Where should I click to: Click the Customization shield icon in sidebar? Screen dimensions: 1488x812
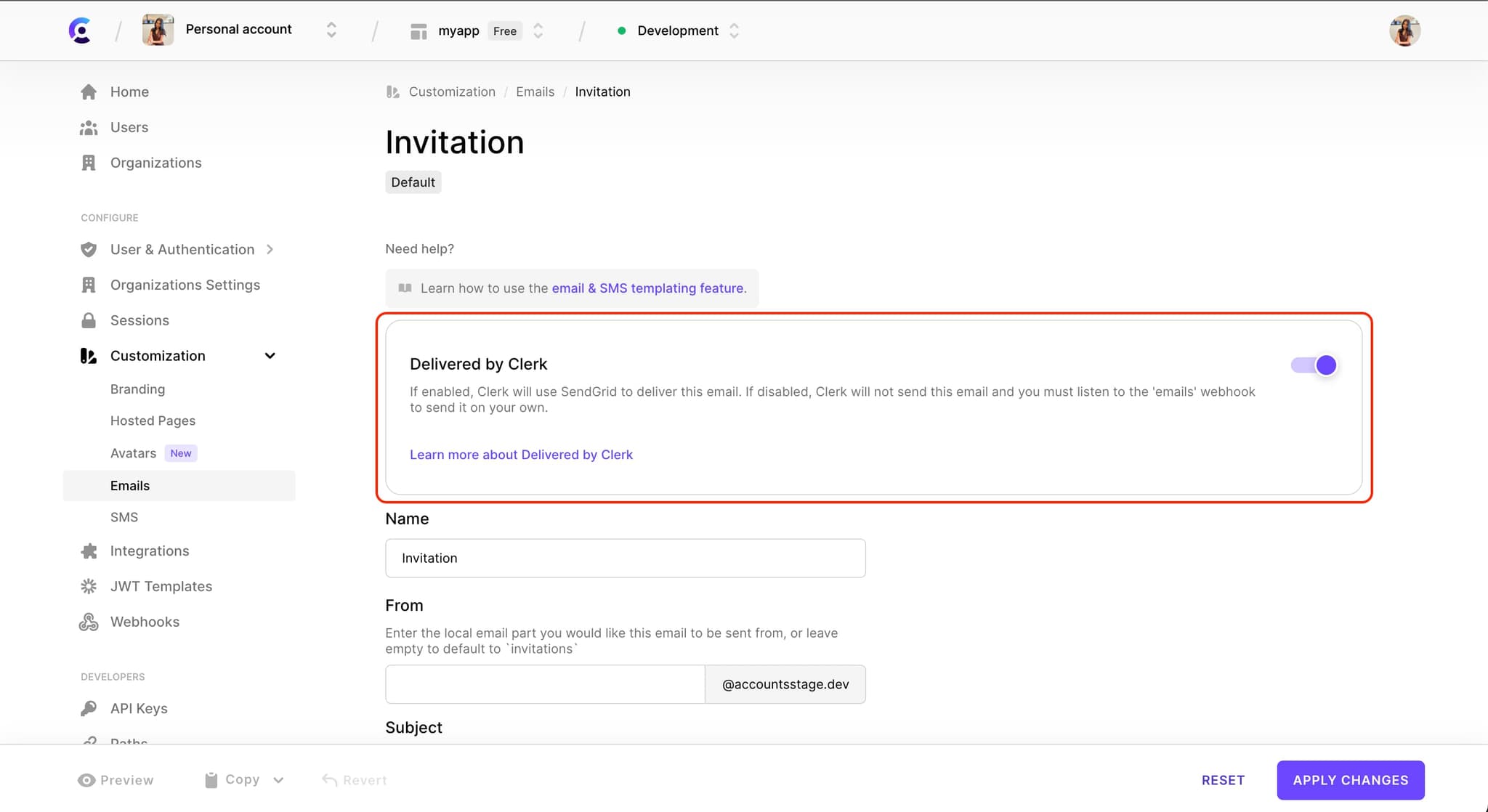[x=89, y=355]
